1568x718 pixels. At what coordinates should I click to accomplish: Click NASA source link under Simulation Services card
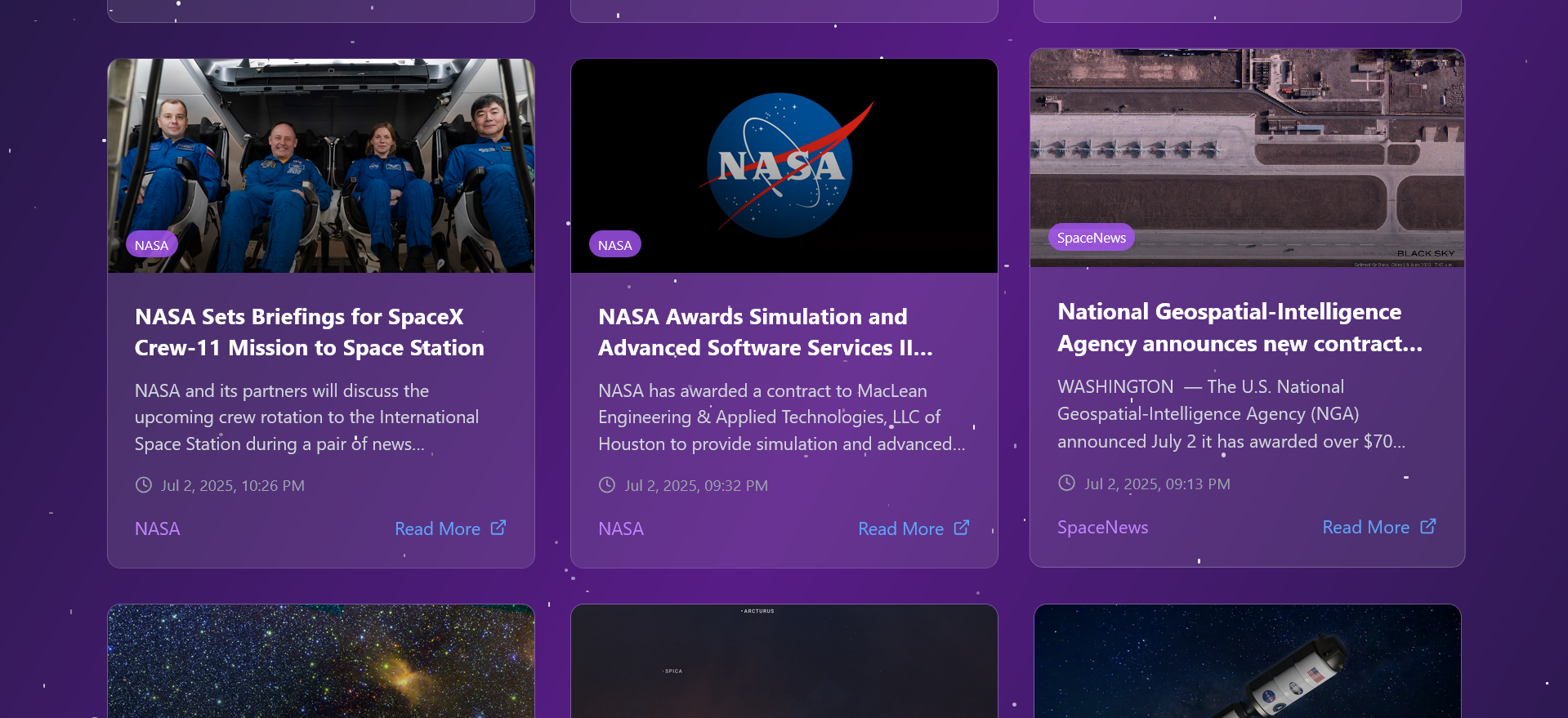(x=621, y=528)
